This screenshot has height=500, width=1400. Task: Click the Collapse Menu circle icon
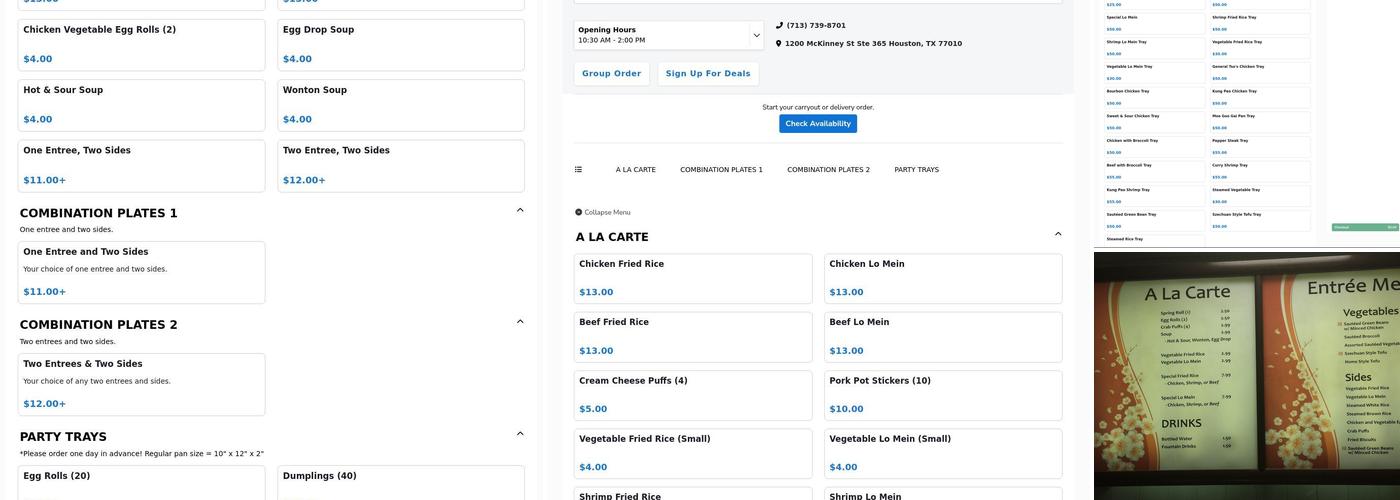click(x=578, y=213)
